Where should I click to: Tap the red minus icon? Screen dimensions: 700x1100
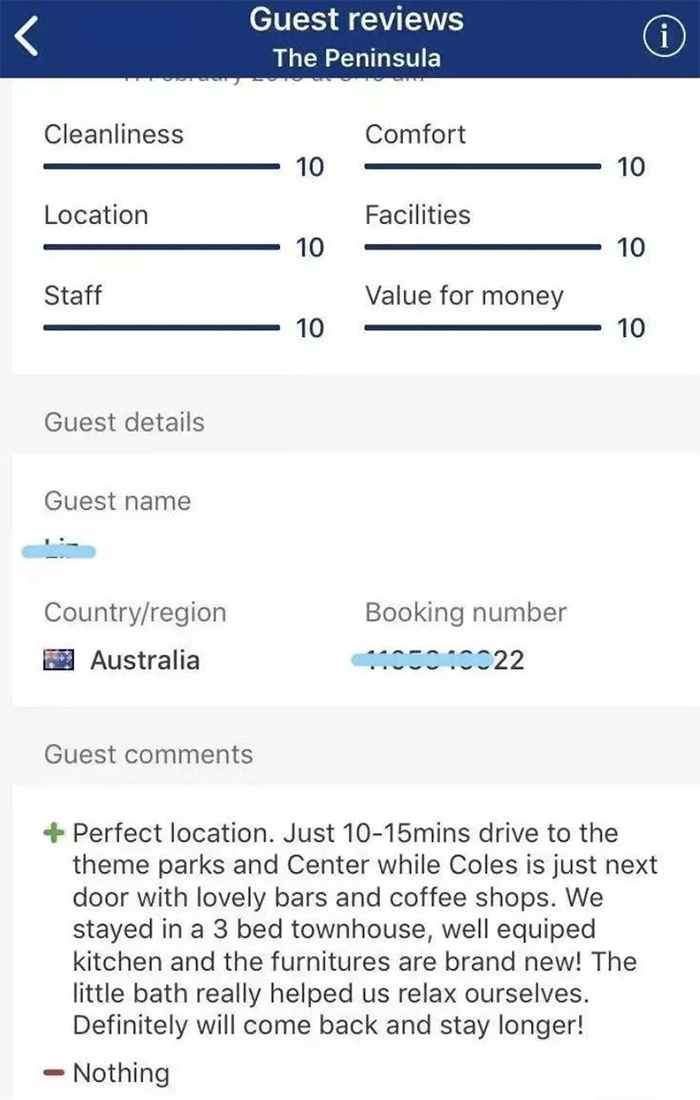(x=53, y=1073)
